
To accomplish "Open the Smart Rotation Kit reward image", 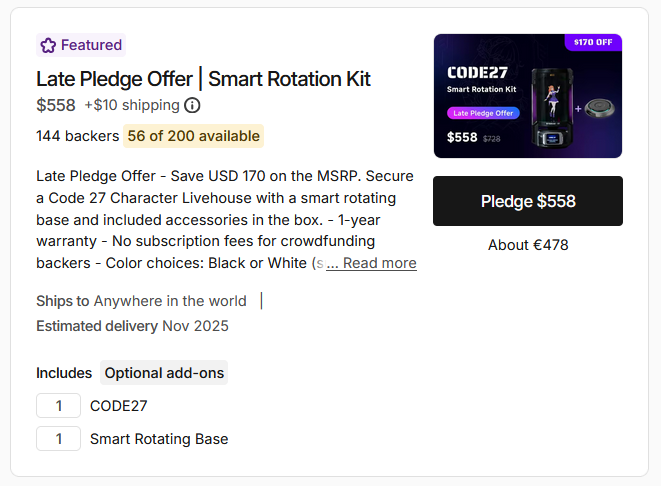I will (528, 96).
